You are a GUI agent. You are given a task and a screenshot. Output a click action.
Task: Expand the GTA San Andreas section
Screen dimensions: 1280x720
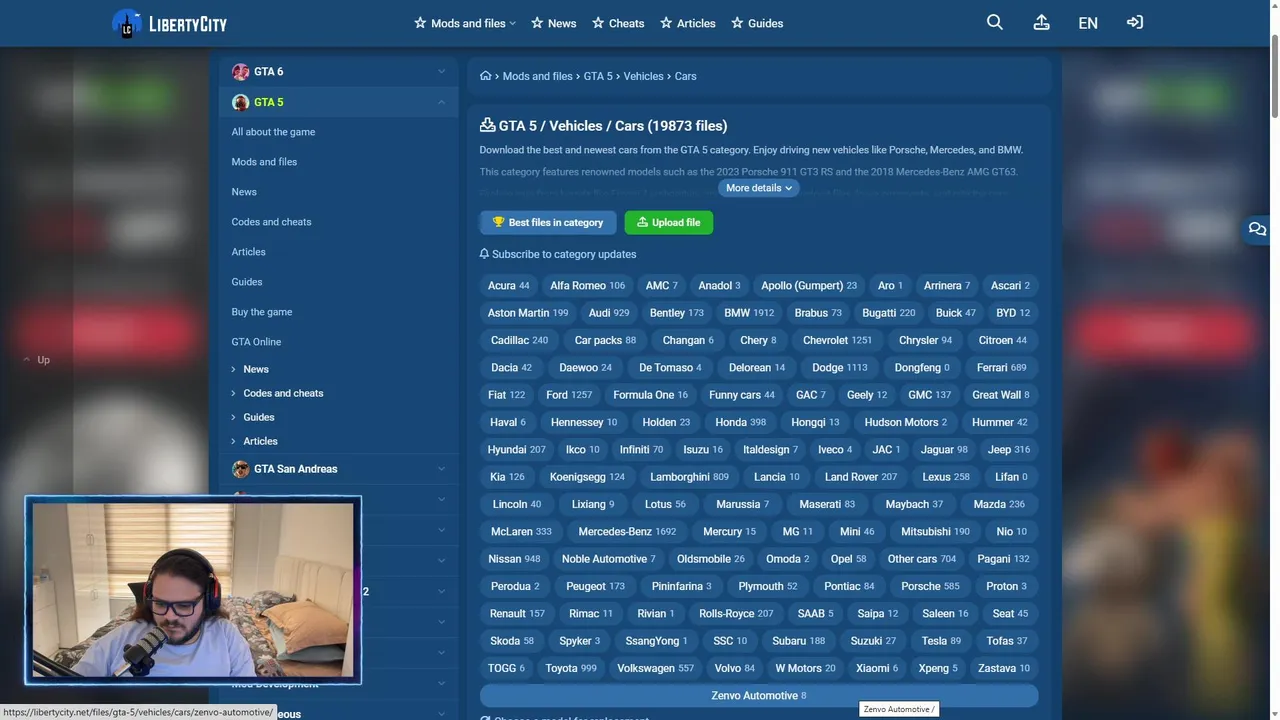coord(339,469)
